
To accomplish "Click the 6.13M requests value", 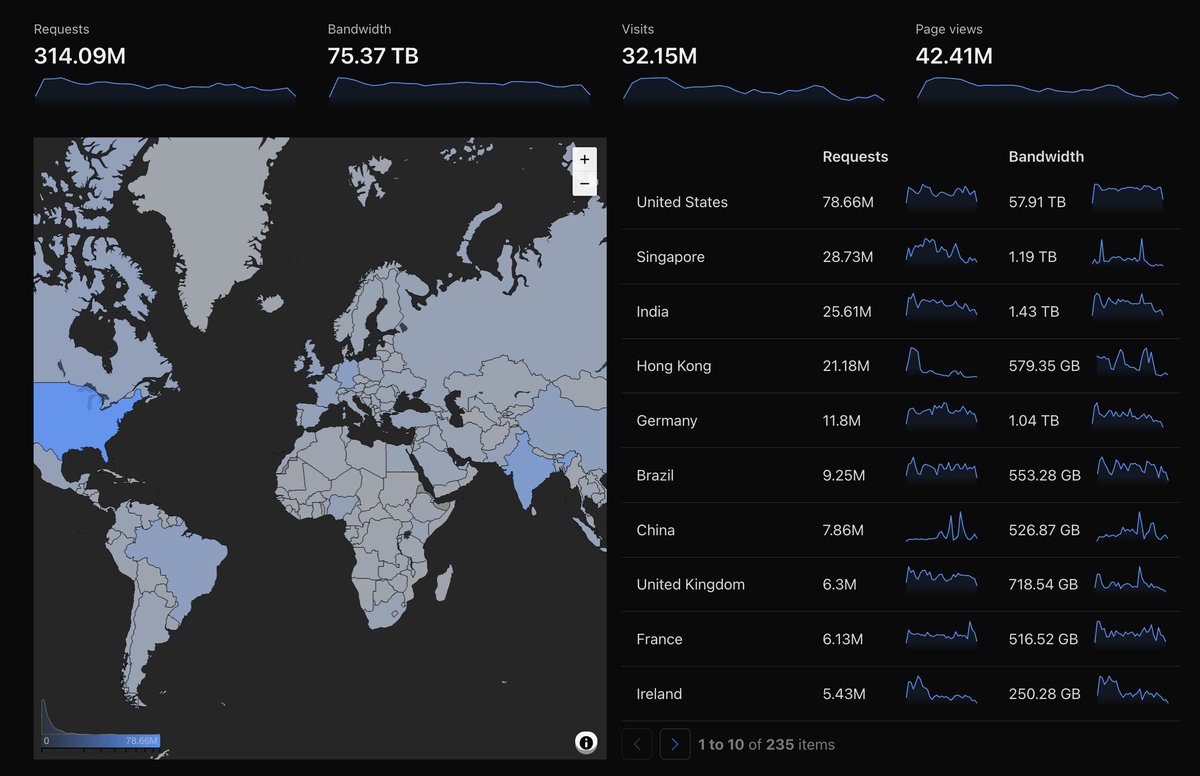I will [842, 639].
